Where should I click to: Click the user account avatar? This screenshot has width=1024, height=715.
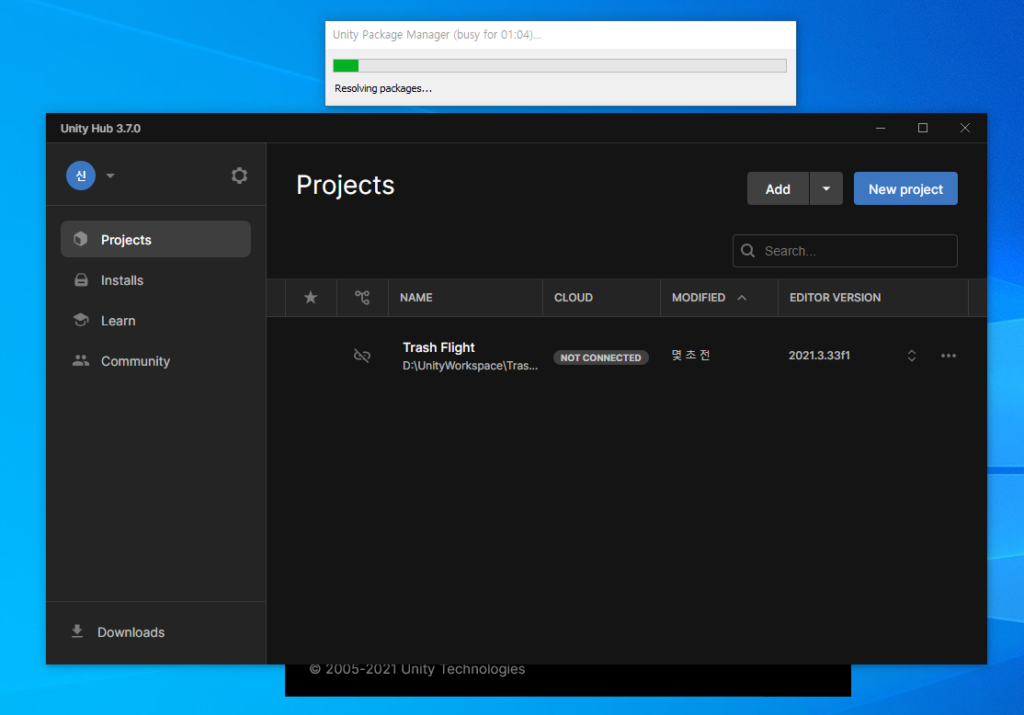pyautogui.click(x=81, y=175)
